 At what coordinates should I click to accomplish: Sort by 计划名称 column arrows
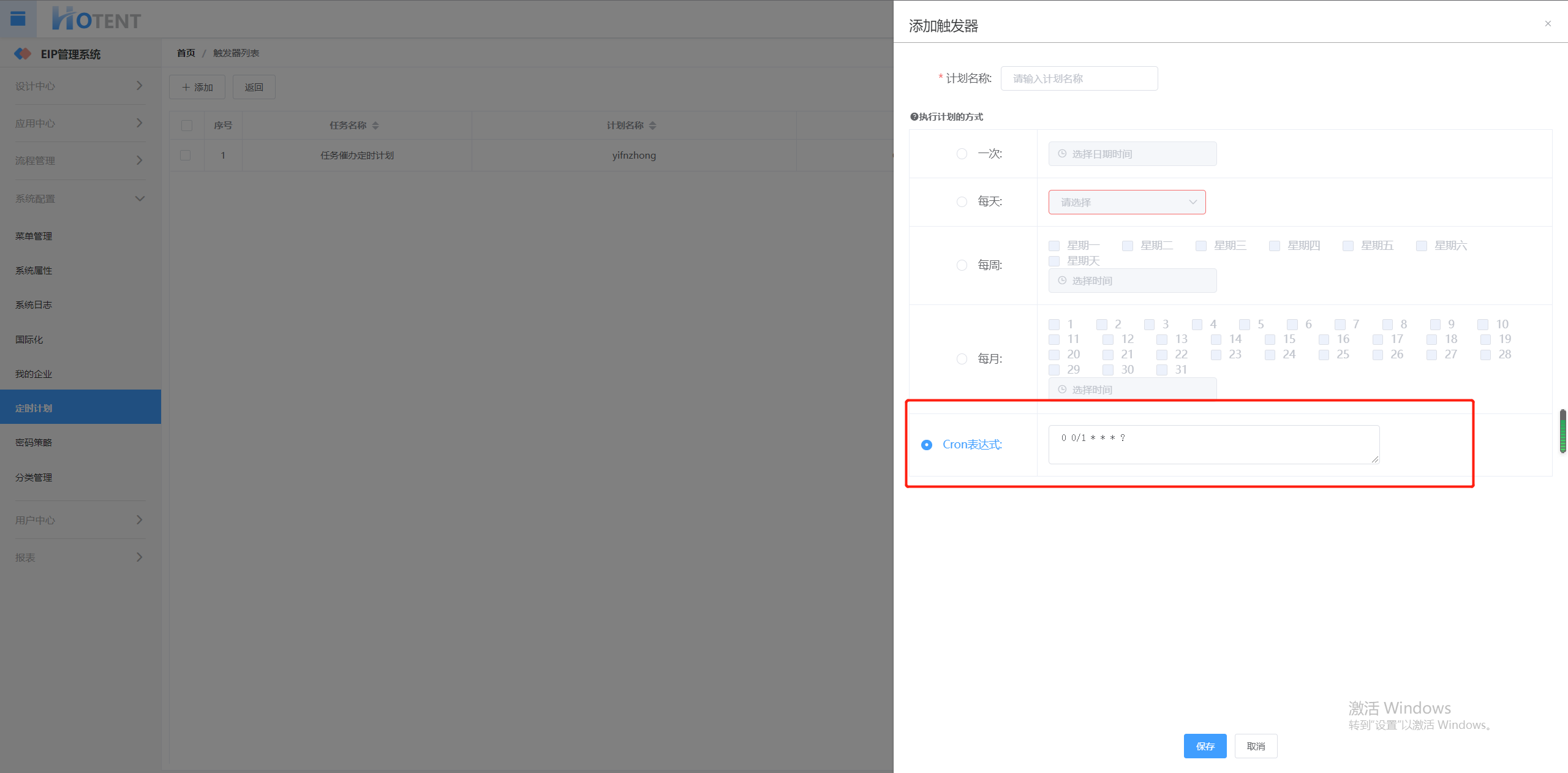652,126
